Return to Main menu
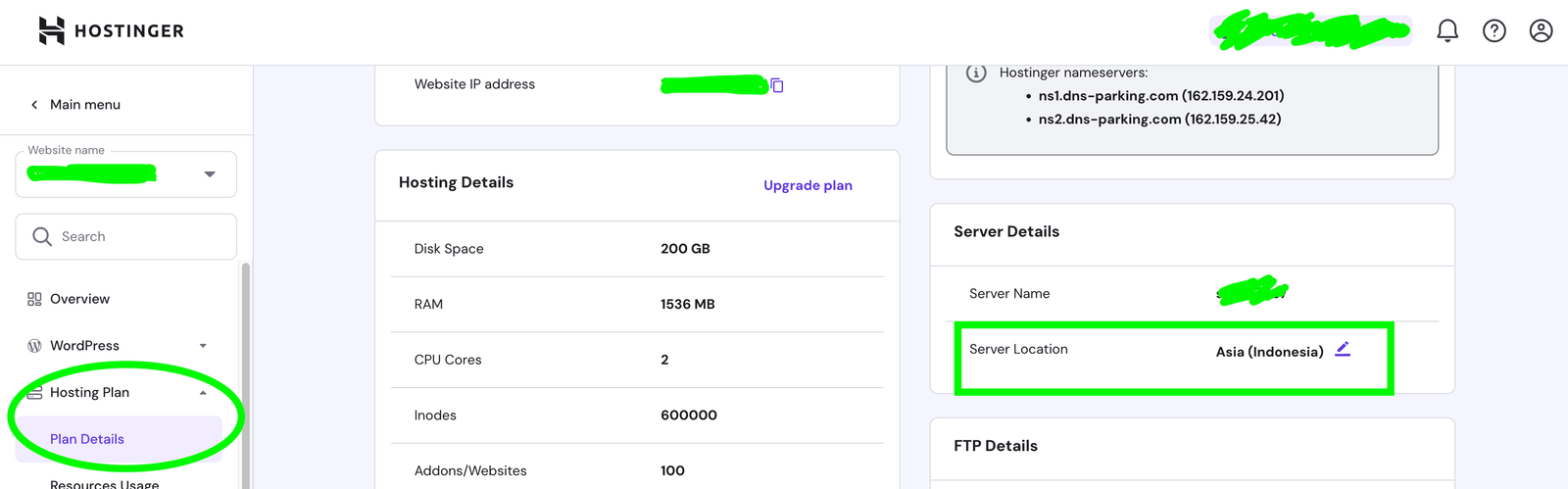The width and height of the screenshot is (1568, 489). 85,105
